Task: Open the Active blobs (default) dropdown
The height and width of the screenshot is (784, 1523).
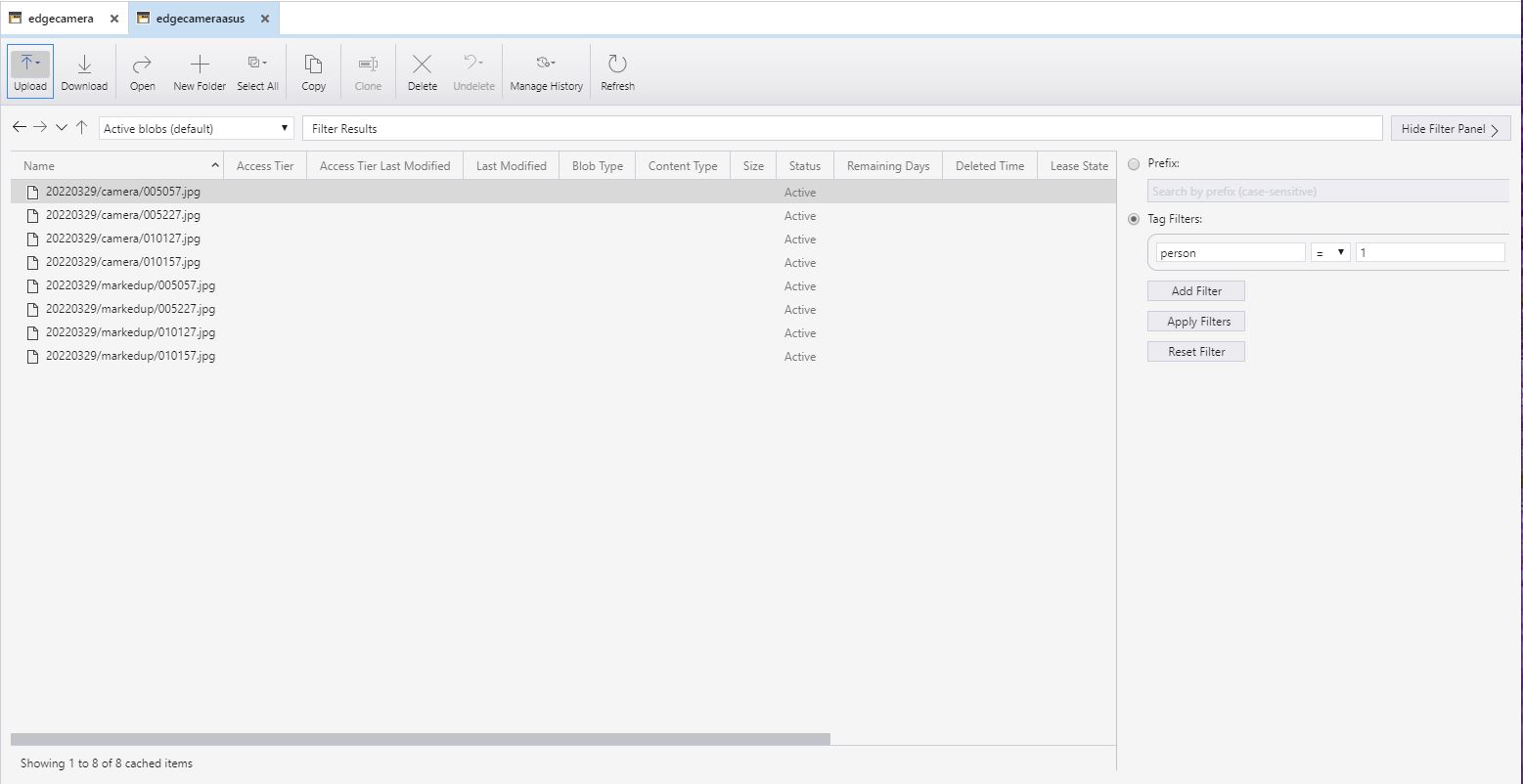Action: [x=196, y=128]
